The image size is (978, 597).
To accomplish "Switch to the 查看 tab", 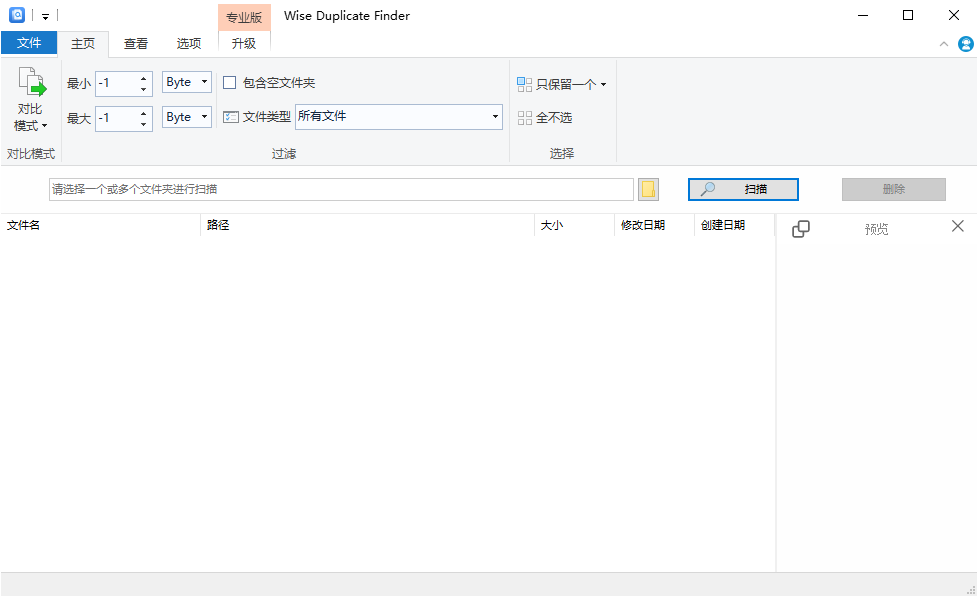I will pos(135,43).
